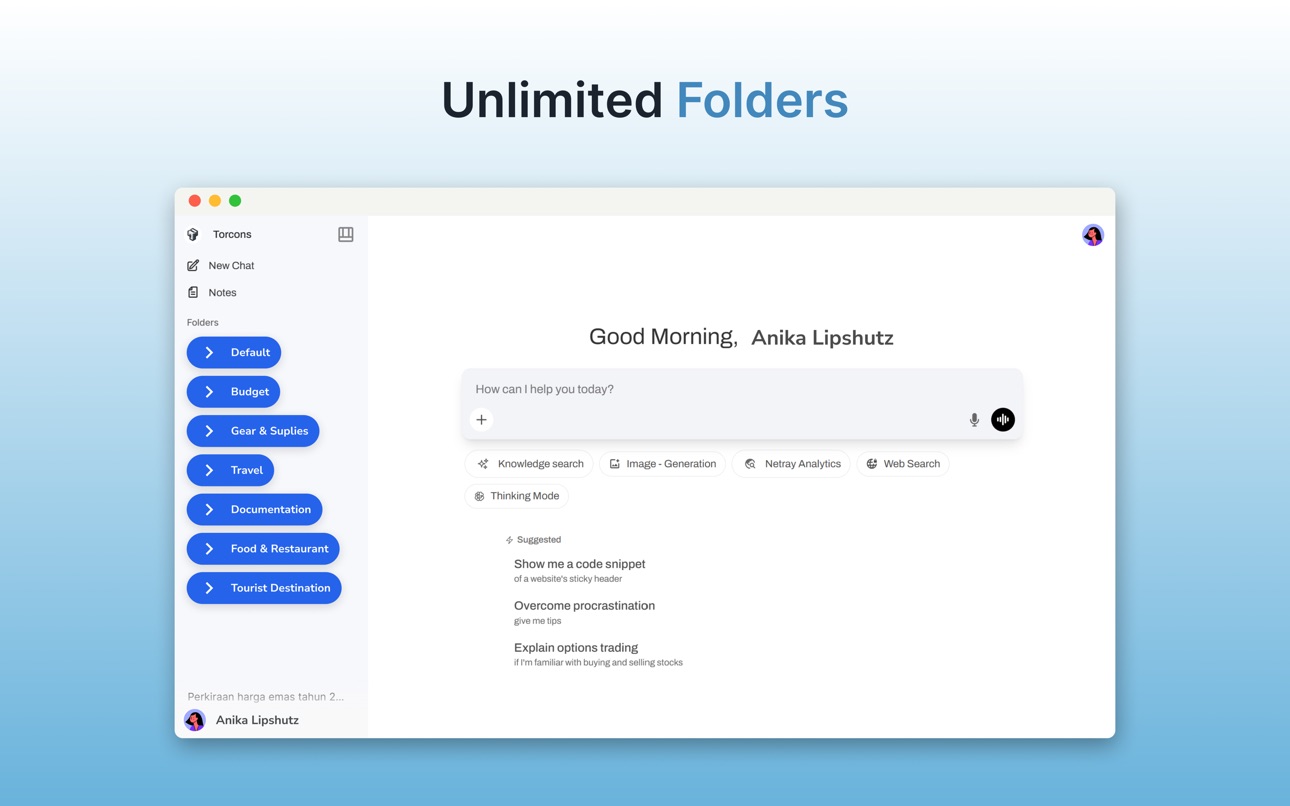The height and width of the screenshot is (806, 1290).
Task: Select the Tourist Destination folder label
Action: (281, 588)
